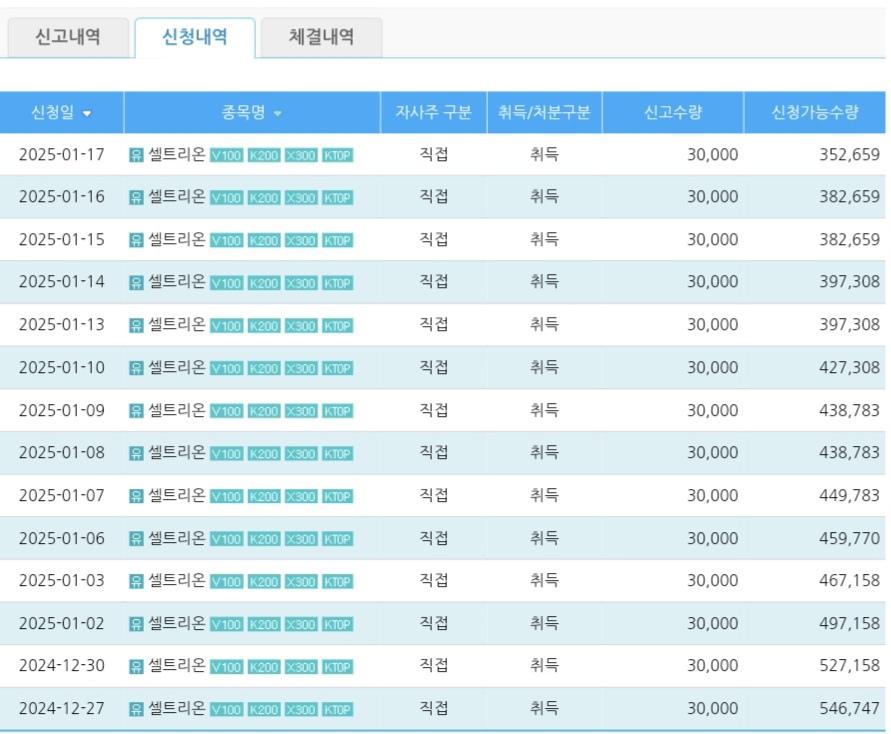Click the available quantity 497,158
This screenshot has height=734, width=891.
pyautogui.click(x=850, y=623)
